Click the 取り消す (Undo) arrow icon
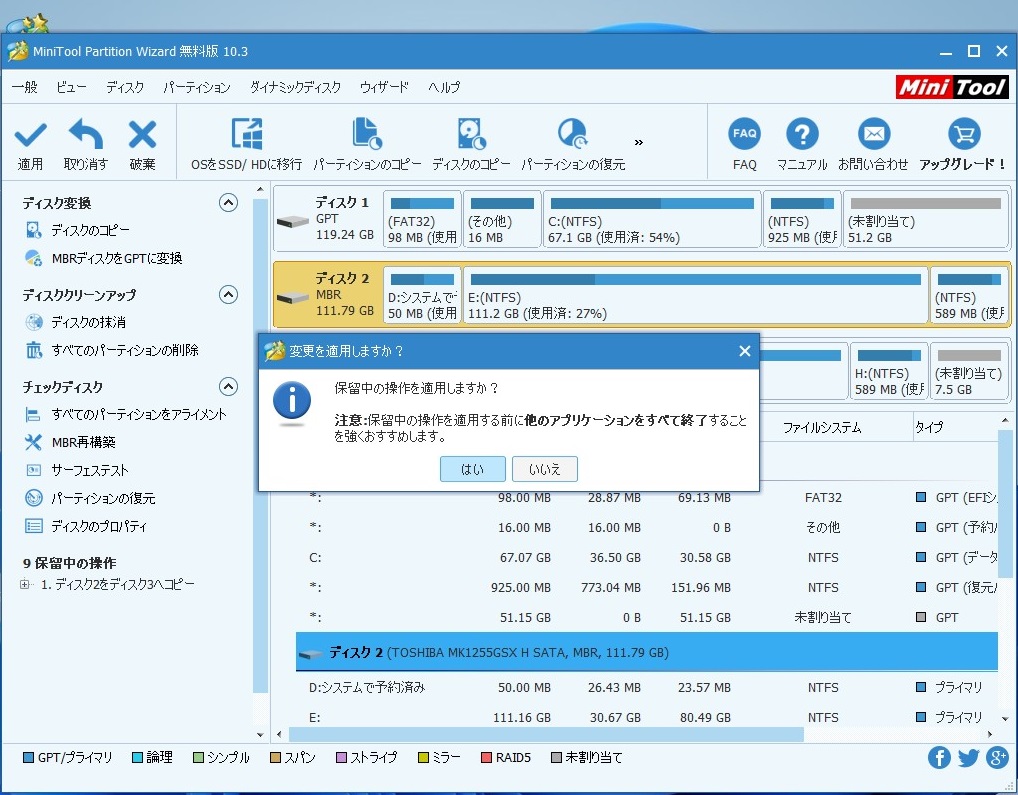This screenshot has width=1018, height=795. (x=86, y=135)
